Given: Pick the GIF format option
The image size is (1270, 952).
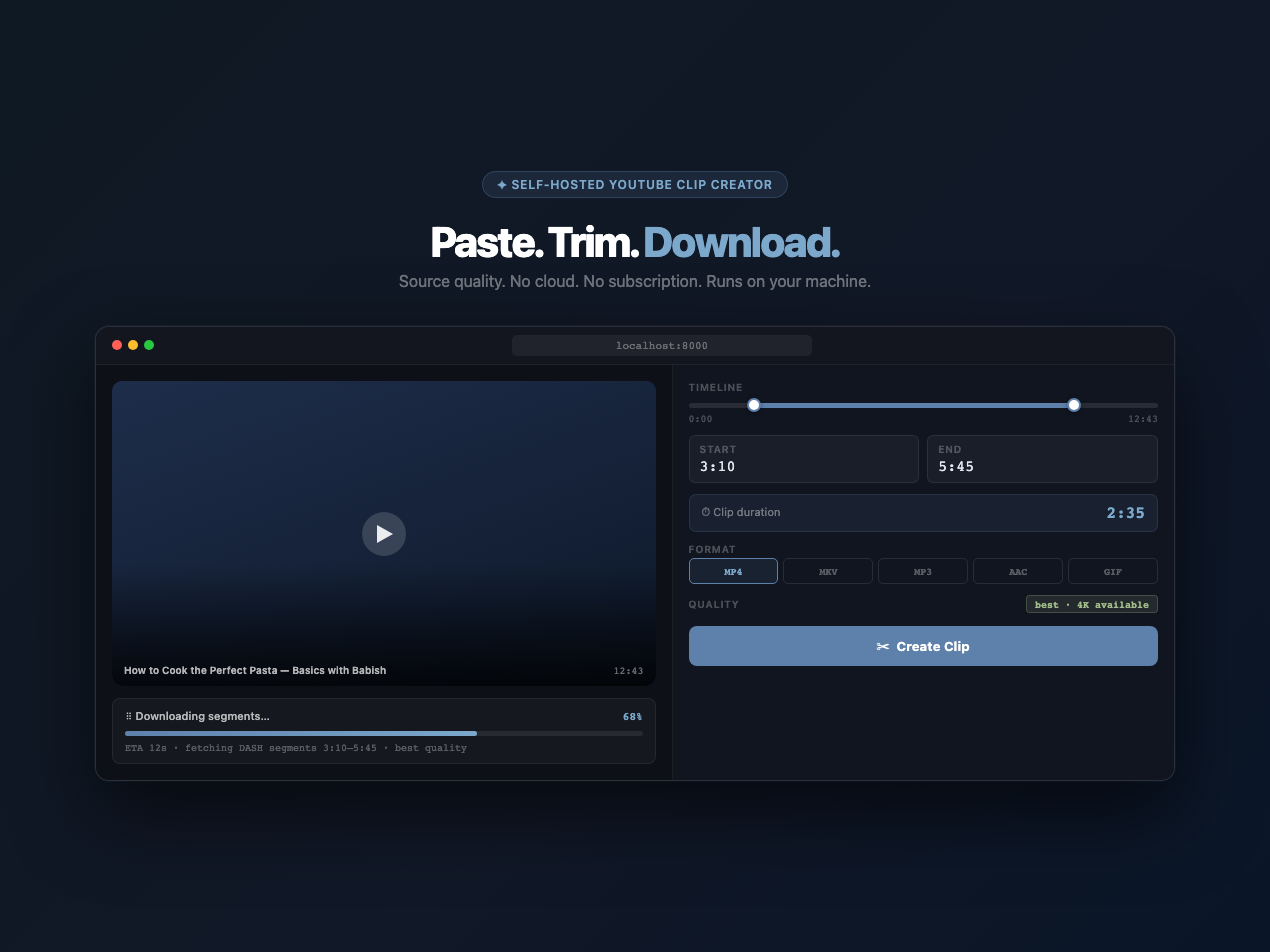Looking at the screenshot, I should 1113,571.
